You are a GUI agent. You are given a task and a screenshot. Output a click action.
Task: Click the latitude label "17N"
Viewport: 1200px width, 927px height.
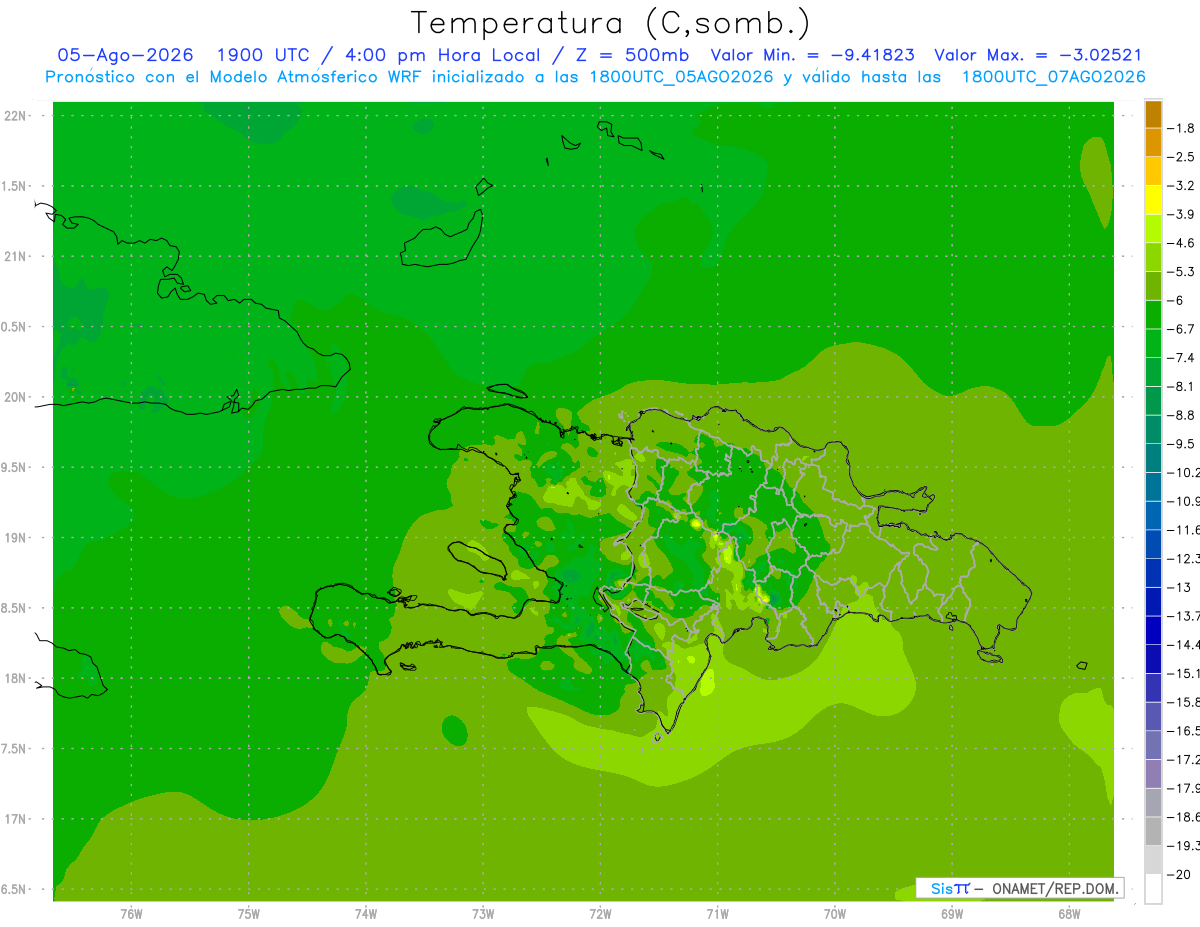coord(15,820)
